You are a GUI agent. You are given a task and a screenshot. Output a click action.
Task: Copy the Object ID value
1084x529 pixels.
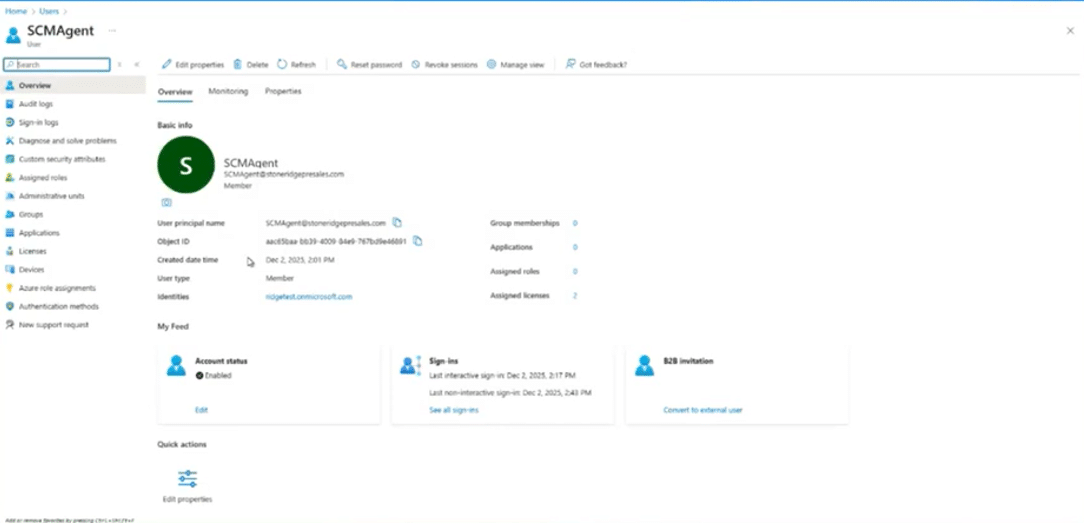pos(418,241)
